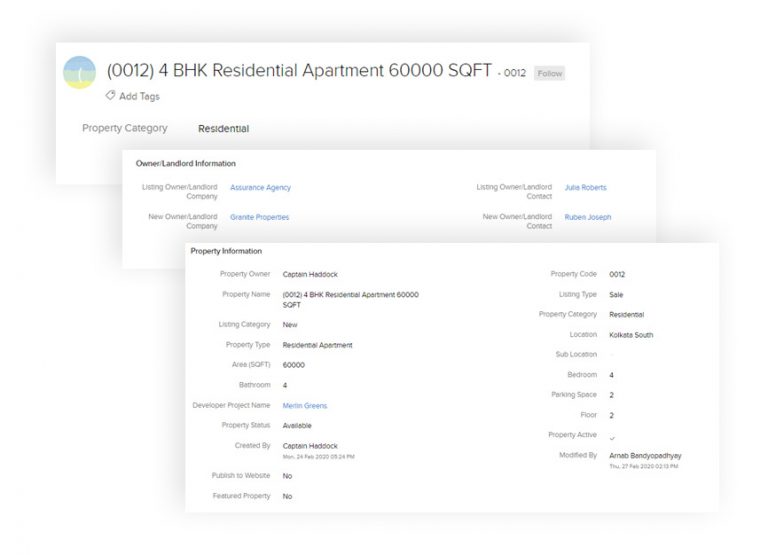The image size is (768, 555).
Task: Click the Featured Property No value
Action: point(287,496)
